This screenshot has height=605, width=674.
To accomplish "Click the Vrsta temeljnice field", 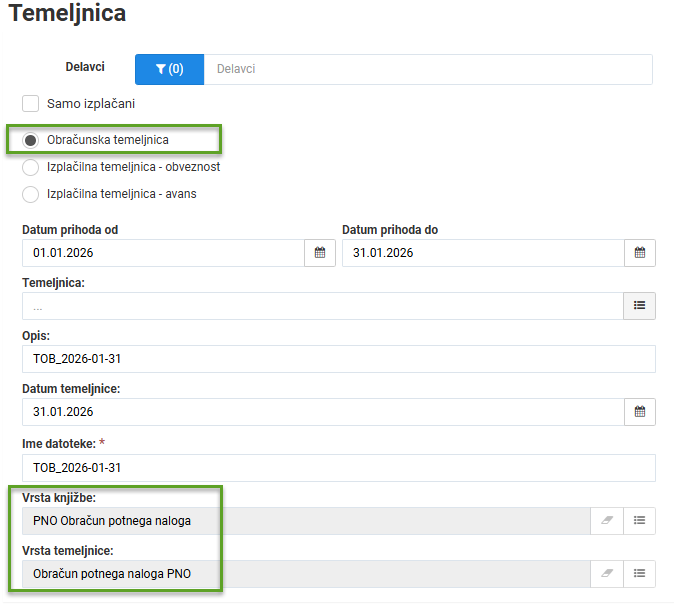I will click(306, 574).
